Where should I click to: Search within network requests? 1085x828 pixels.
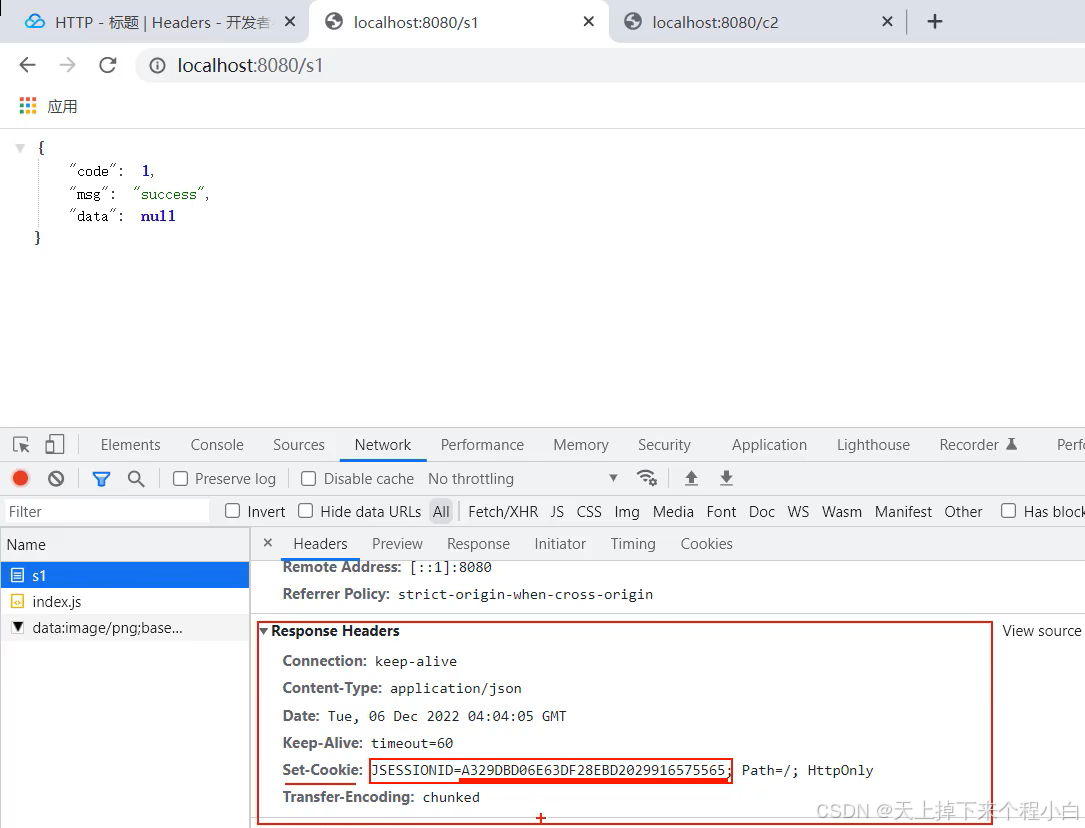click(137, 478)
